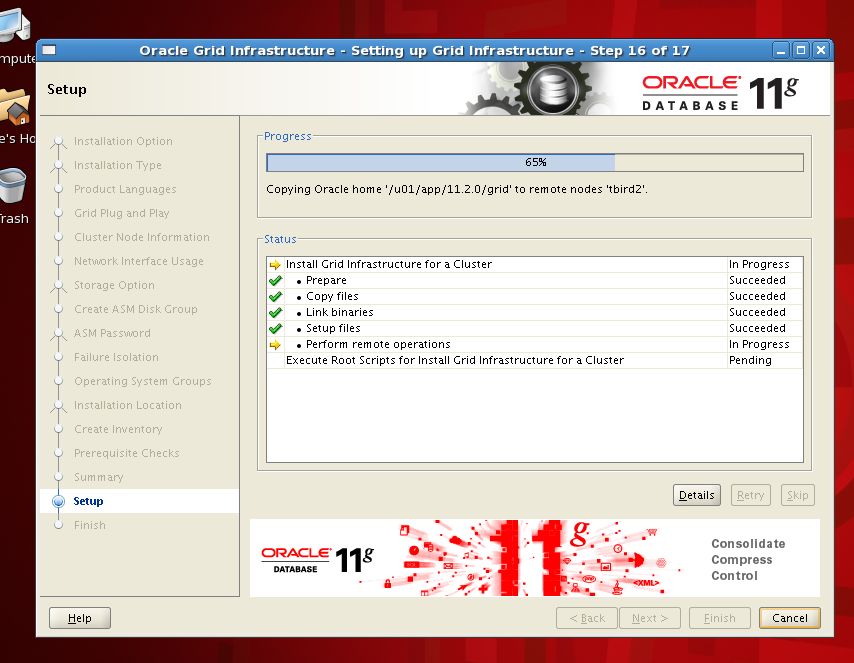Select the Prerequisite Checks step
Viewport: 854px width, 663px height.
click(126, 453)
